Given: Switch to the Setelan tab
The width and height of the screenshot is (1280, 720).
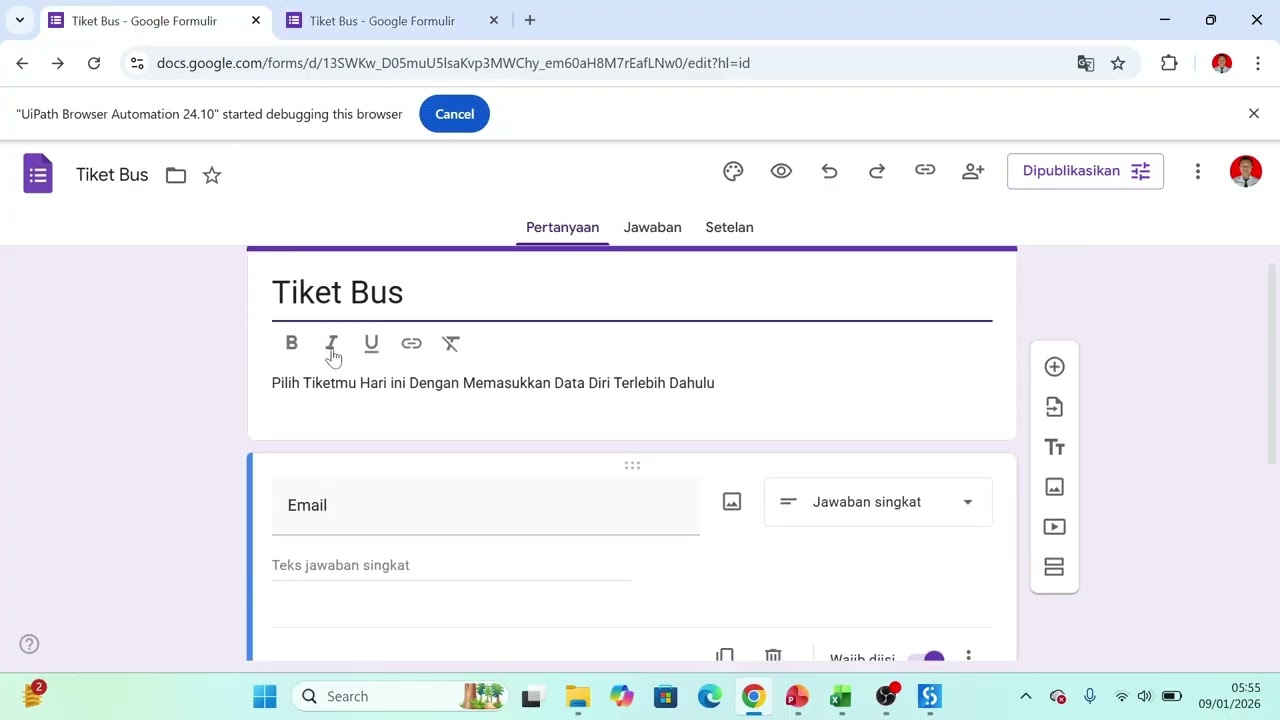Looking at the screenshot, I should pyautogui.click(x=729, y=227).
